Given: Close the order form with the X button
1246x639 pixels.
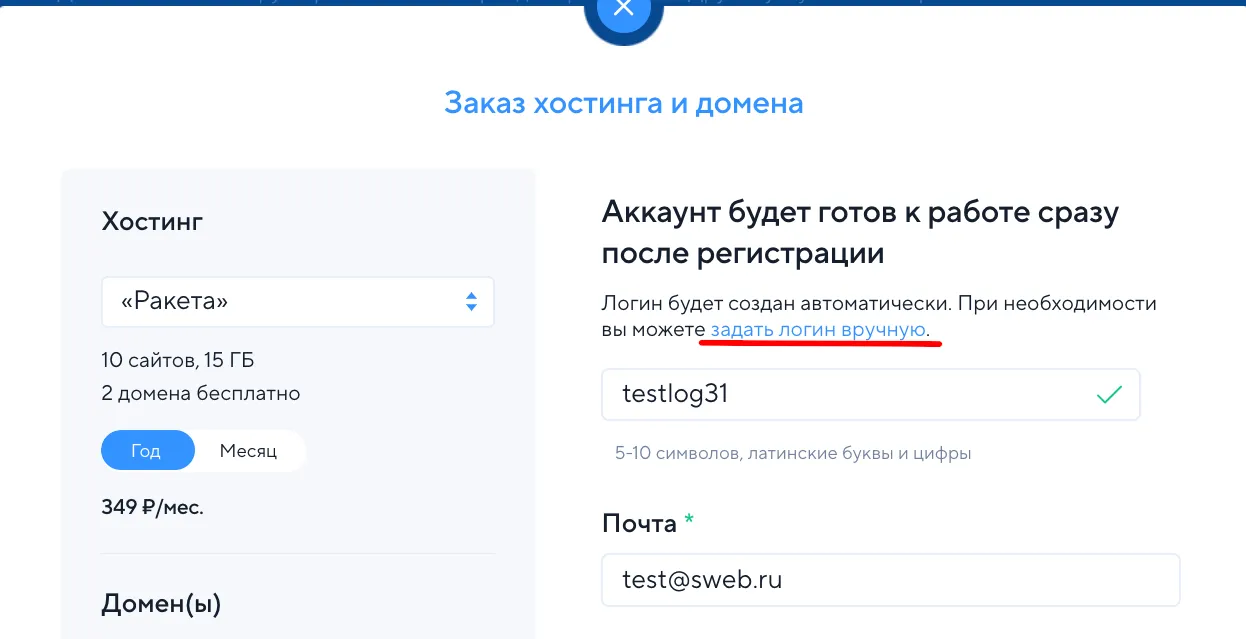Looking at the screenshot, I should (x=623, y=10).
